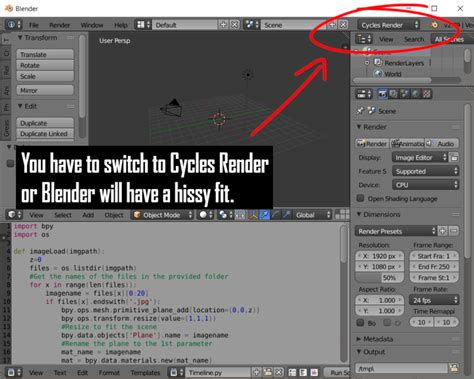The width and height of the screenshot is (474, 379).
Task: Browse text datablocks next to Timeline.py
Action: point(177,372)
